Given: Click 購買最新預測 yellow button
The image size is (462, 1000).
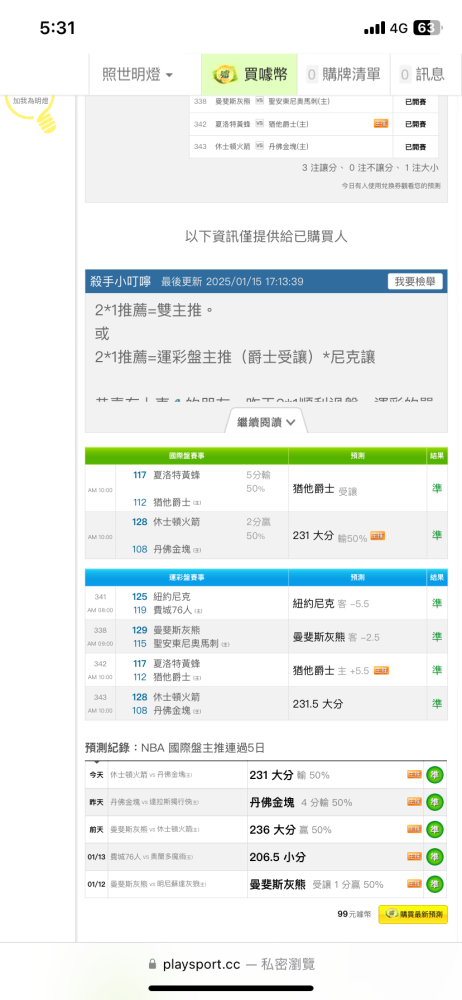Looking at the screenshot, I should pos(413,914).
